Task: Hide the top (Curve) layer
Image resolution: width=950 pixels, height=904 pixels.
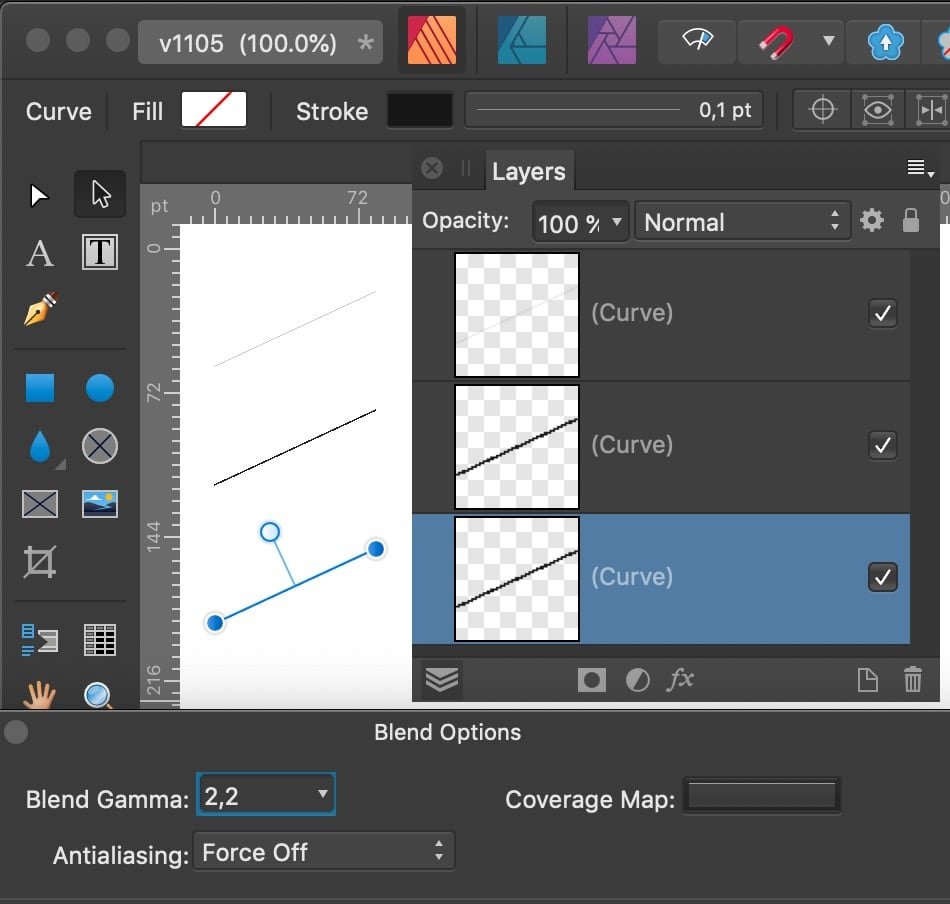Action: point(883,313)
